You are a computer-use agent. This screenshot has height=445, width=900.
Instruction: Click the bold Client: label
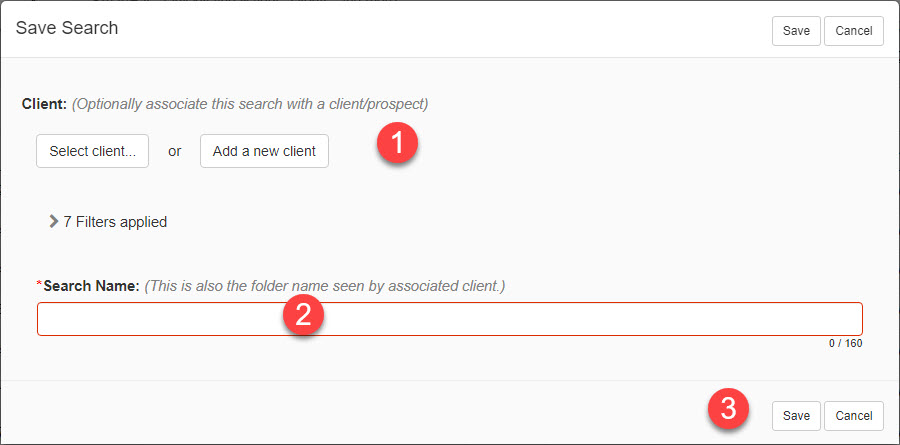tap(45, 104)
